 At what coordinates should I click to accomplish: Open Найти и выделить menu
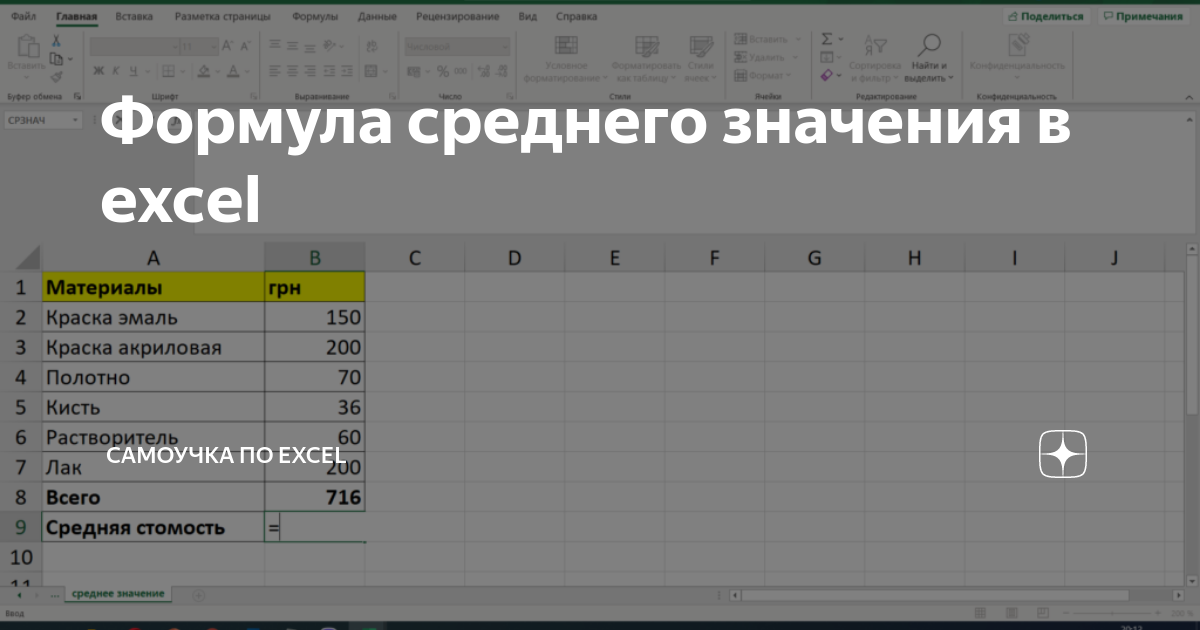pyautogui.click(x=929, y=58)
